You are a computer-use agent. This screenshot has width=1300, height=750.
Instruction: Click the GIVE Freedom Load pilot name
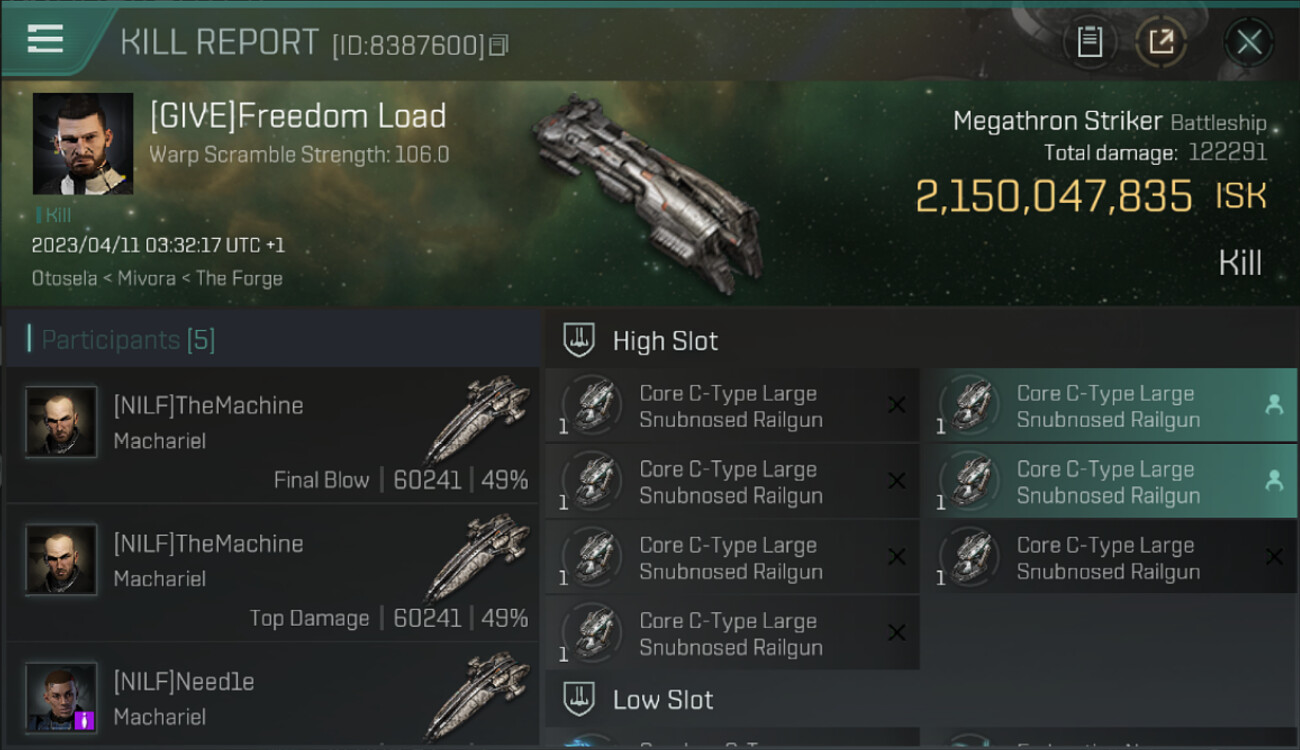point(298,116)
